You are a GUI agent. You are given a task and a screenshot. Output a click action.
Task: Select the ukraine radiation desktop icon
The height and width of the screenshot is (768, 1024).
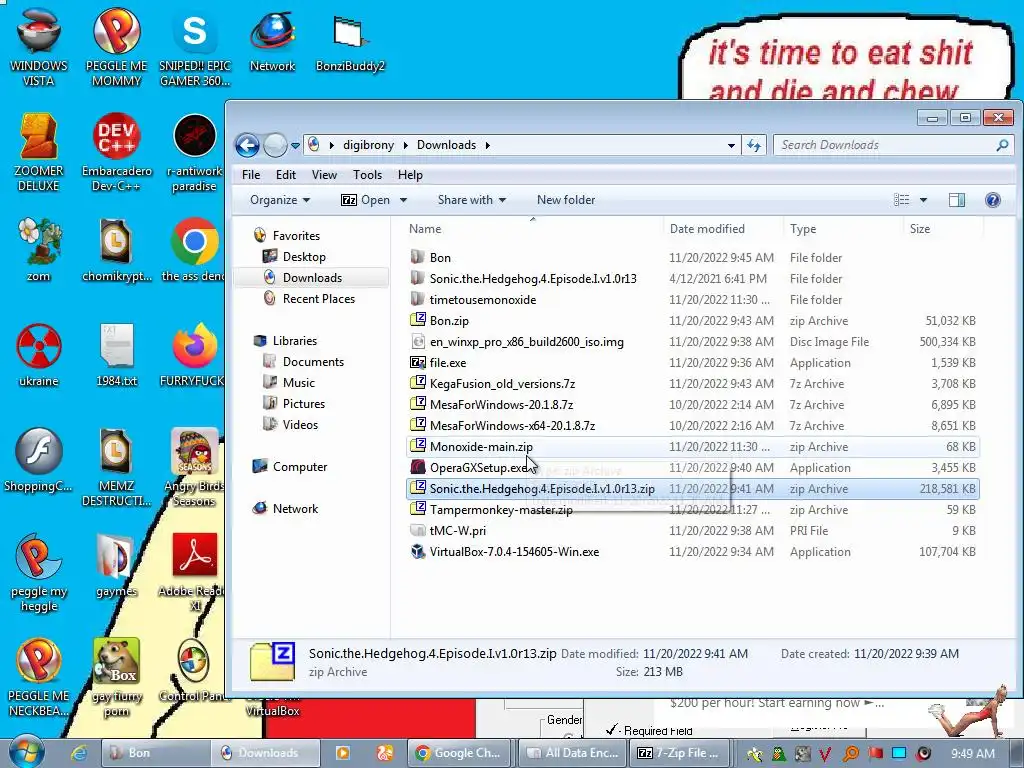39,355
